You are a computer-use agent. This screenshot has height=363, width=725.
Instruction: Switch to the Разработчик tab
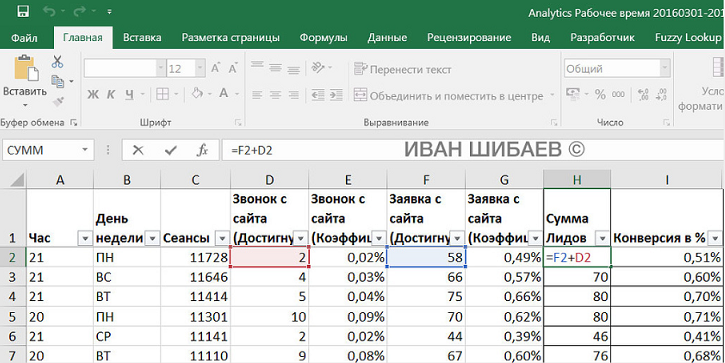[602, 38]
